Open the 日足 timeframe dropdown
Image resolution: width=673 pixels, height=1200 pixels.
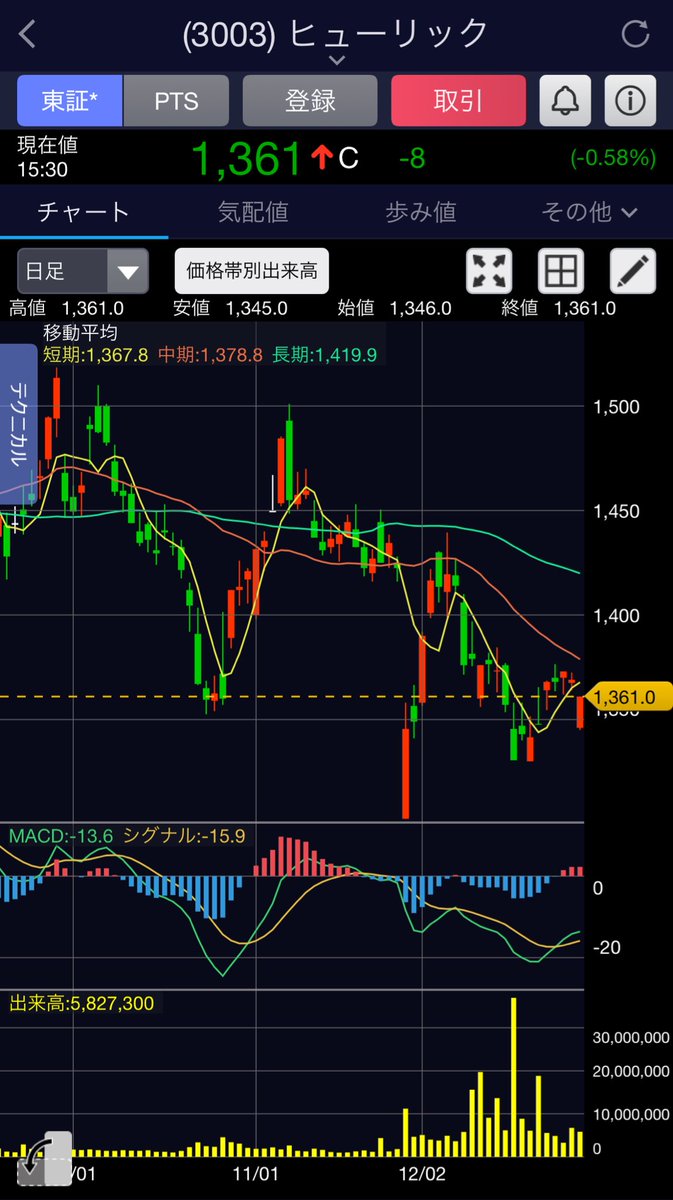[x=83, y=270]
